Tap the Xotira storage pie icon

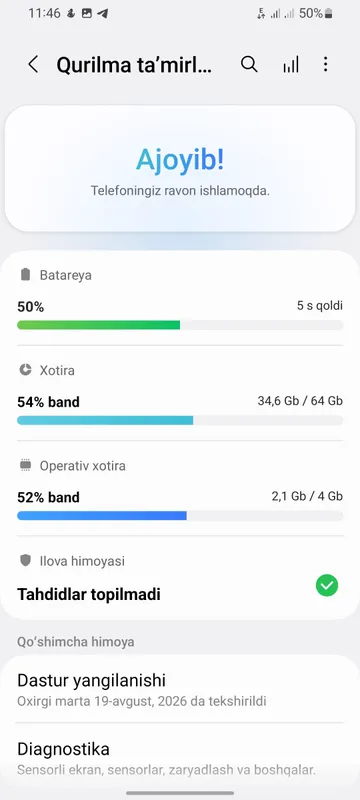point(25,370)
